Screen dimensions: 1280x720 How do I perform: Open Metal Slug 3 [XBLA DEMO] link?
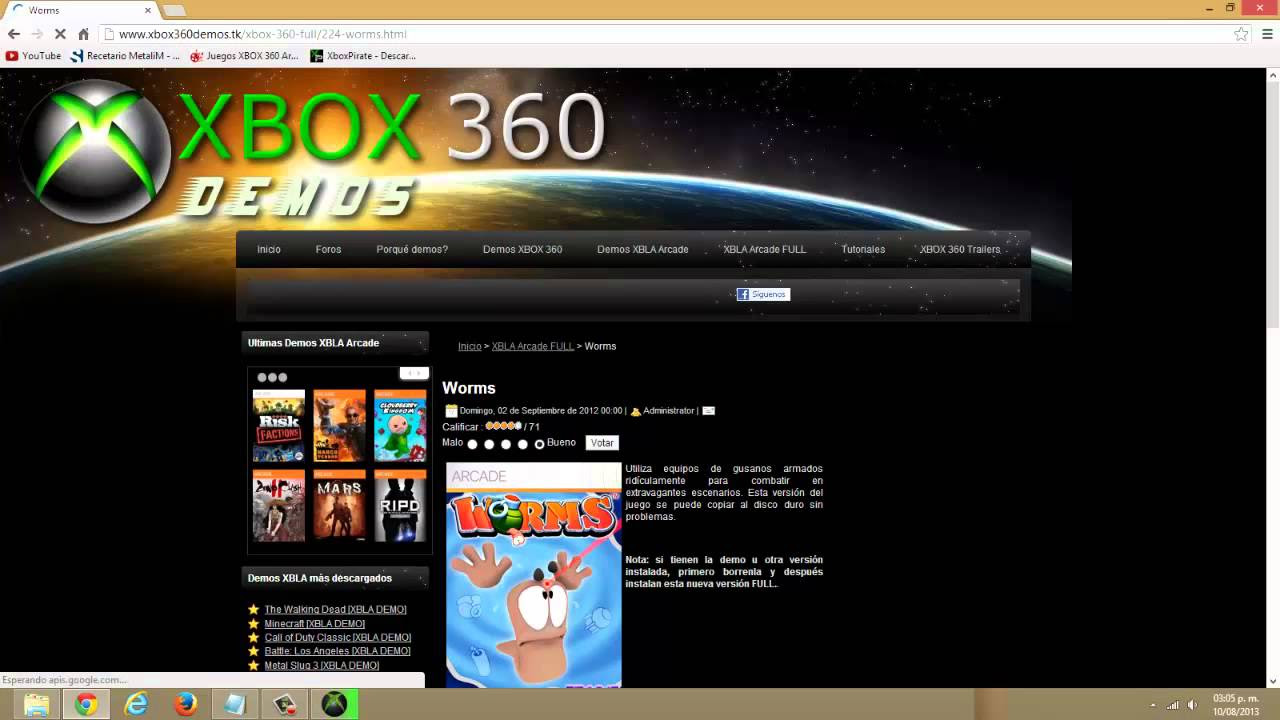pyautogui.click(x=321, y=665)
